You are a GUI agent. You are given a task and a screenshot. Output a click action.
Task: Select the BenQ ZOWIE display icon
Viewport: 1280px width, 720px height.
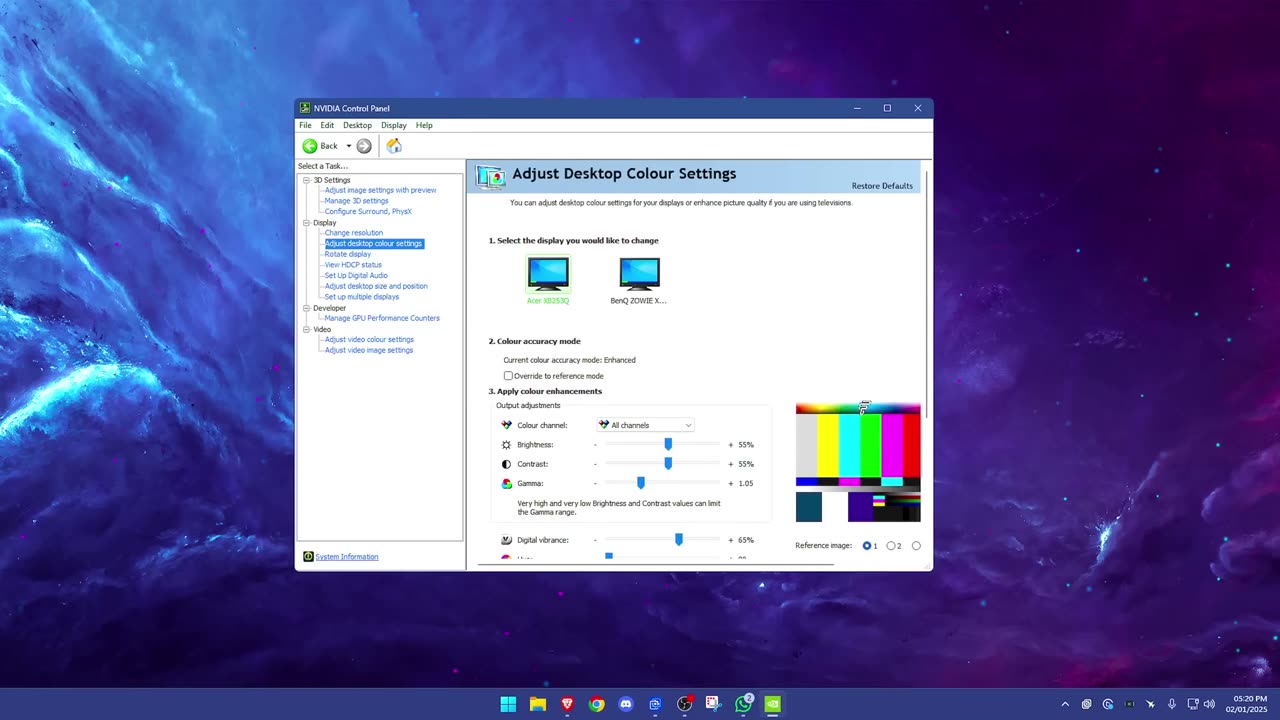click(x=639, y=274)
